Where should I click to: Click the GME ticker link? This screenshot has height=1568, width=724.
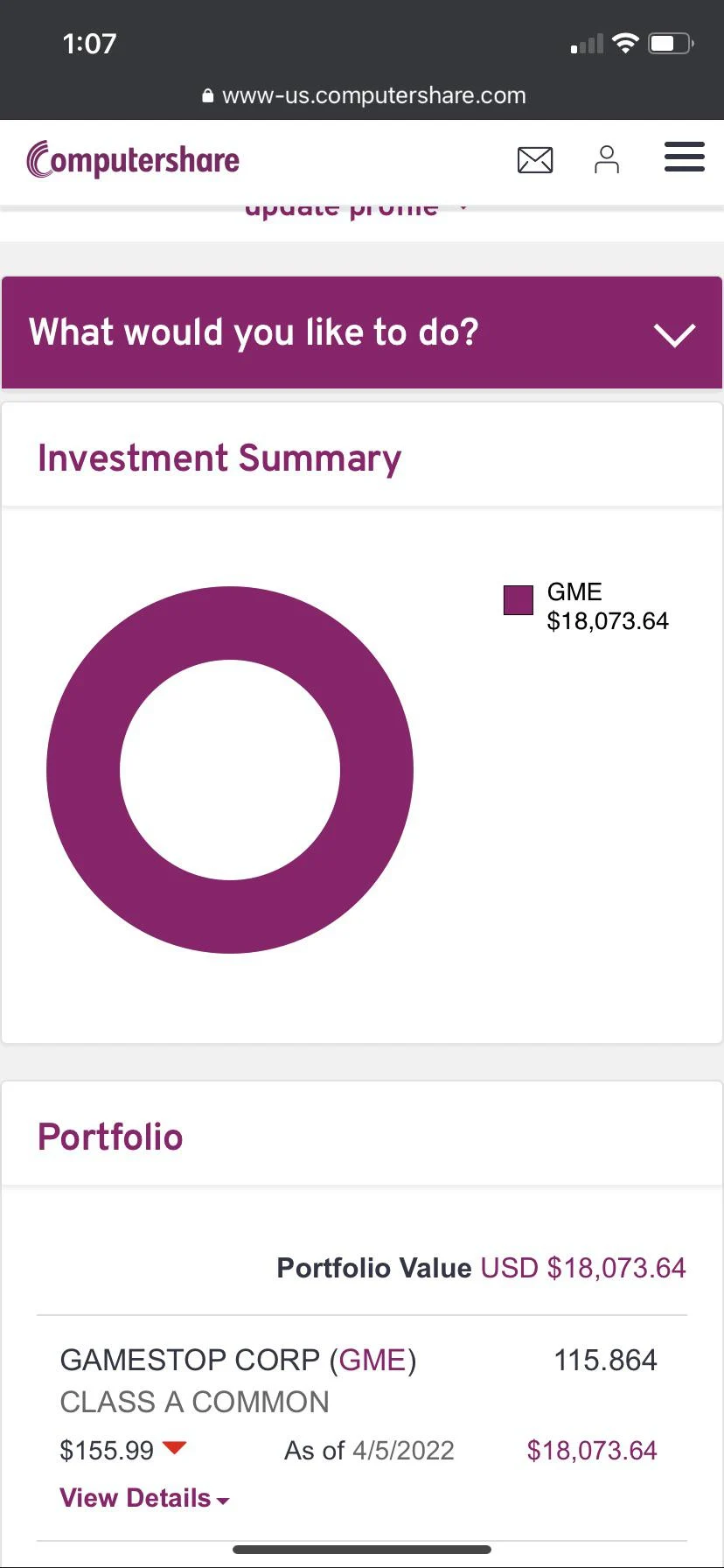[372, 1360]
